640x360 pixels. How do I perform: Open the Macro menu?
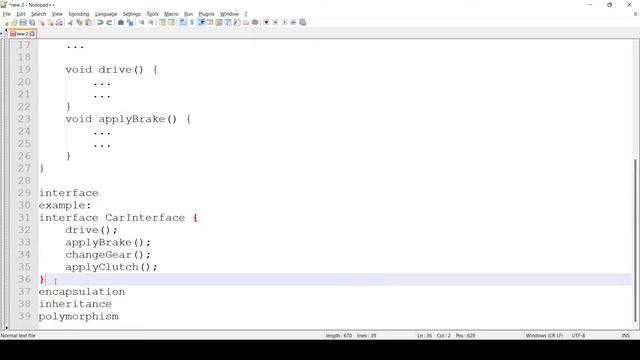click(171, 14)
